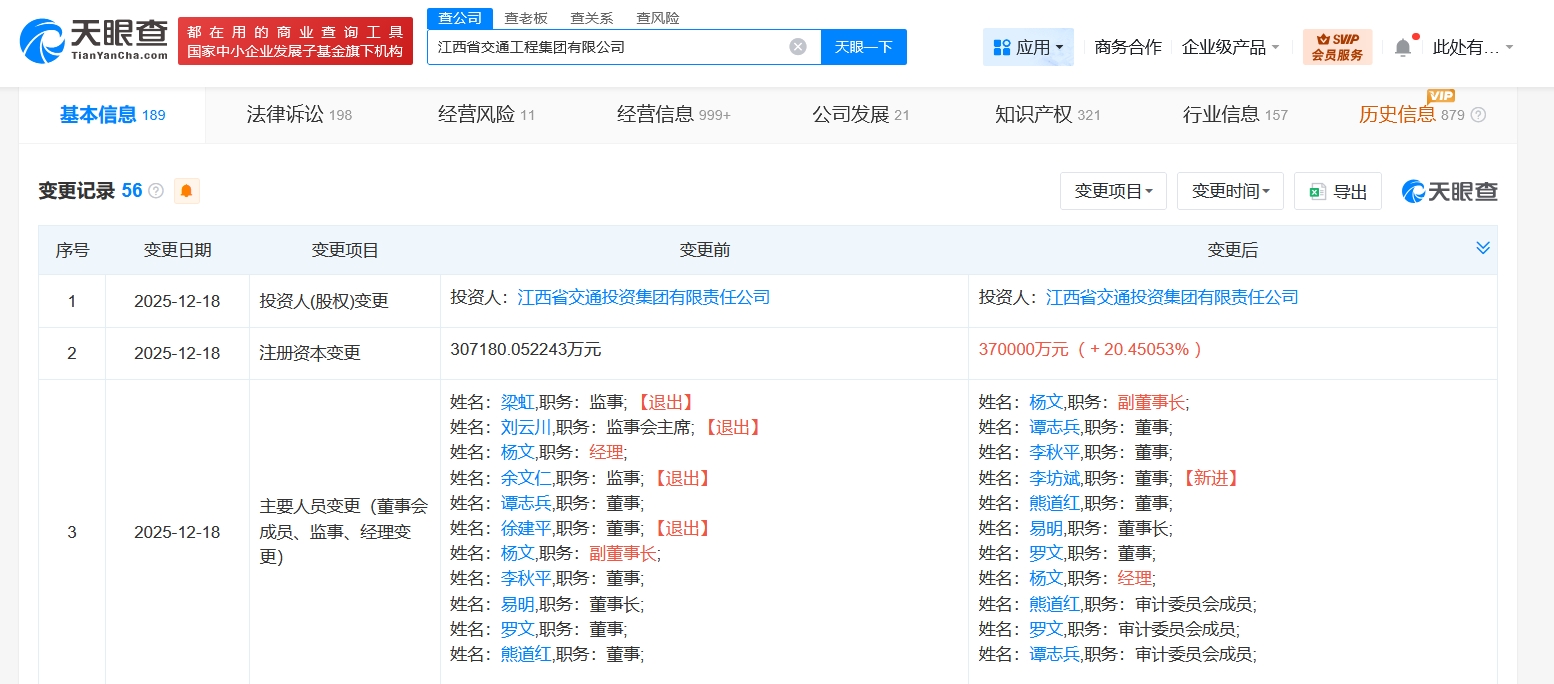Open the 历史信息 VIP tab

1398,114
